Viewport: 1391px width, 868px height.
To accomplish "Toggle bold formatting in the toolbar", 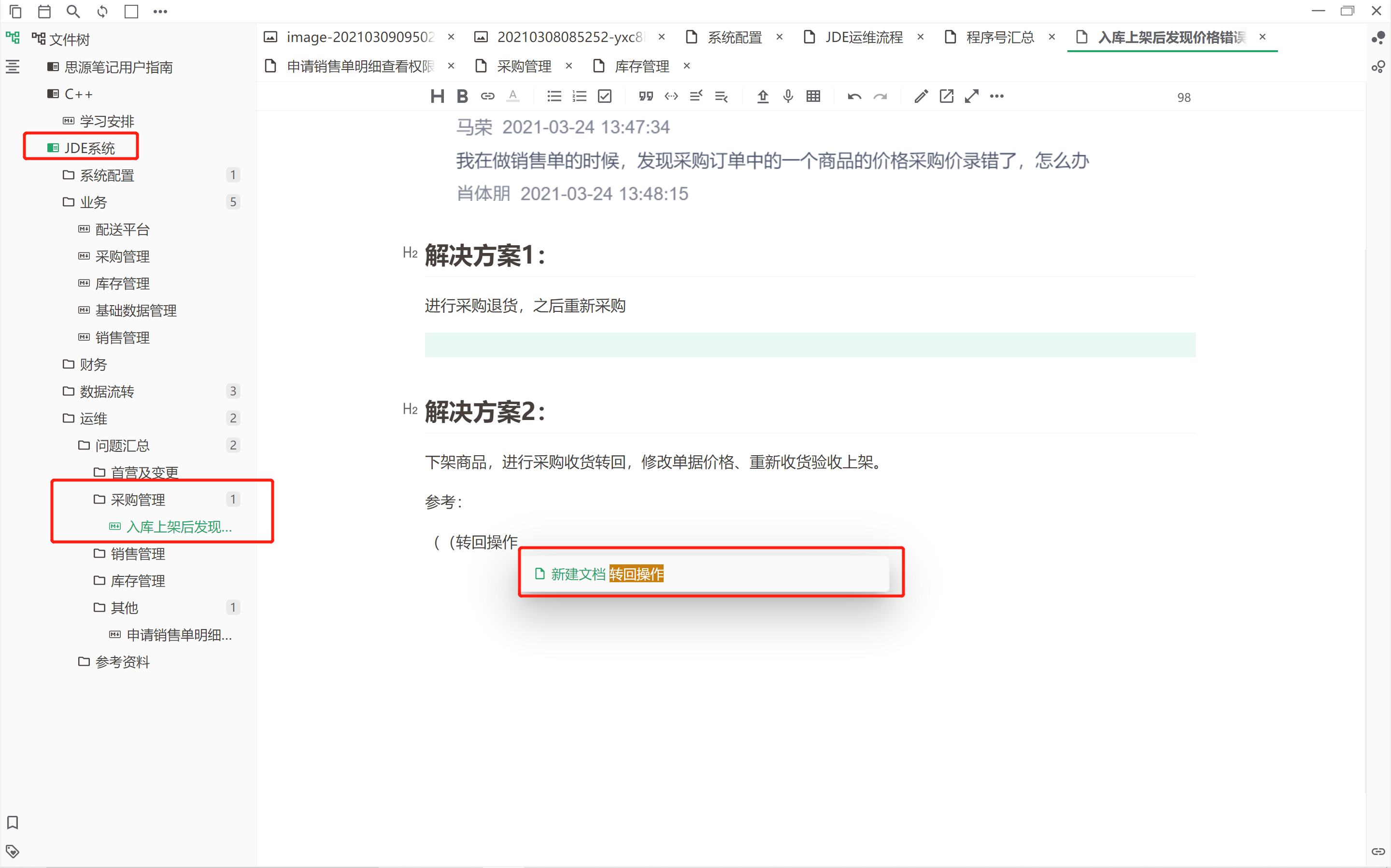I will pos(462,97).
